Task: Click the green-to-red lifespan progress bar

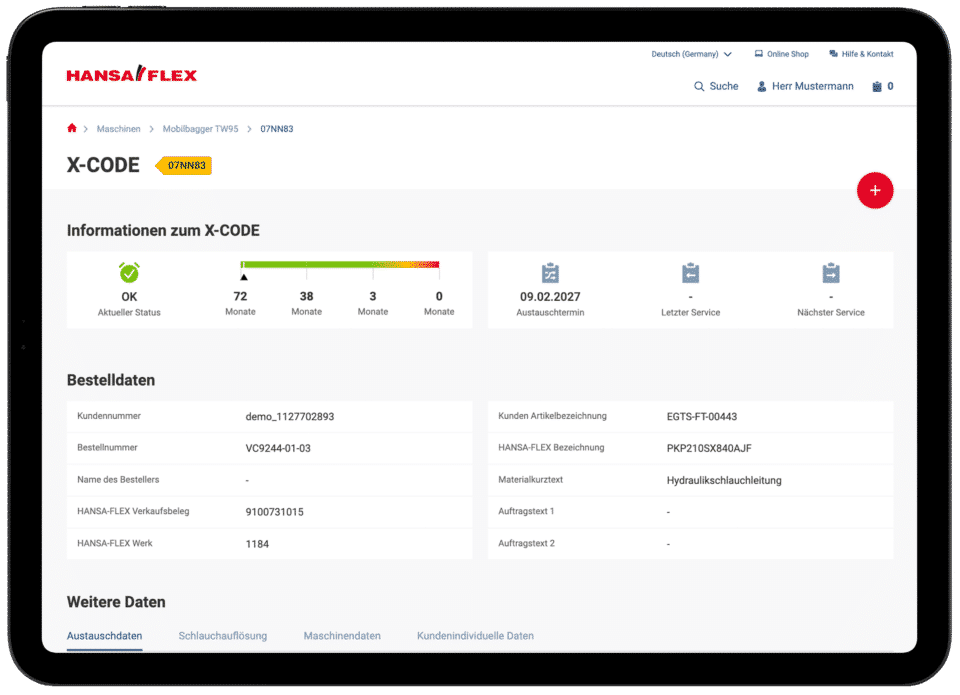Action: click(340, 264)
